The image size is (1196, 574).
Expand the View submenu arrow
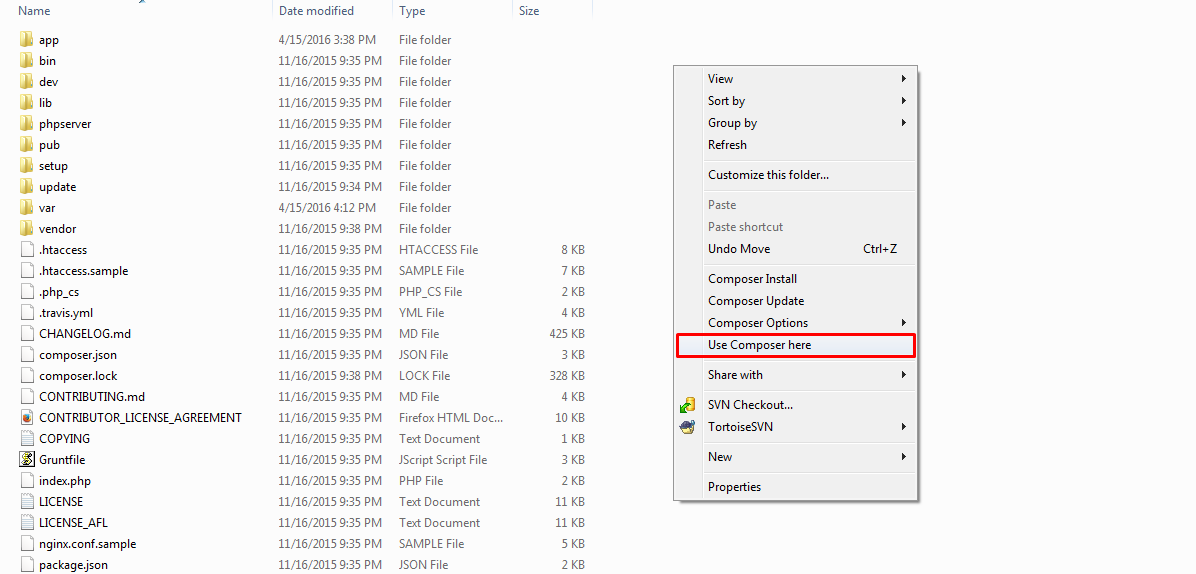904,79
